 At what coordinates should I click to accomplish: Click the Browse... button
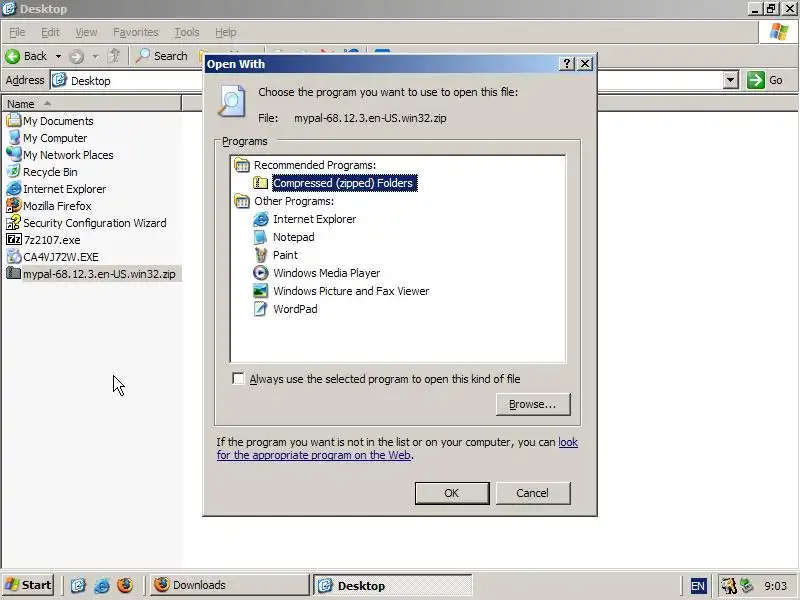533,405
